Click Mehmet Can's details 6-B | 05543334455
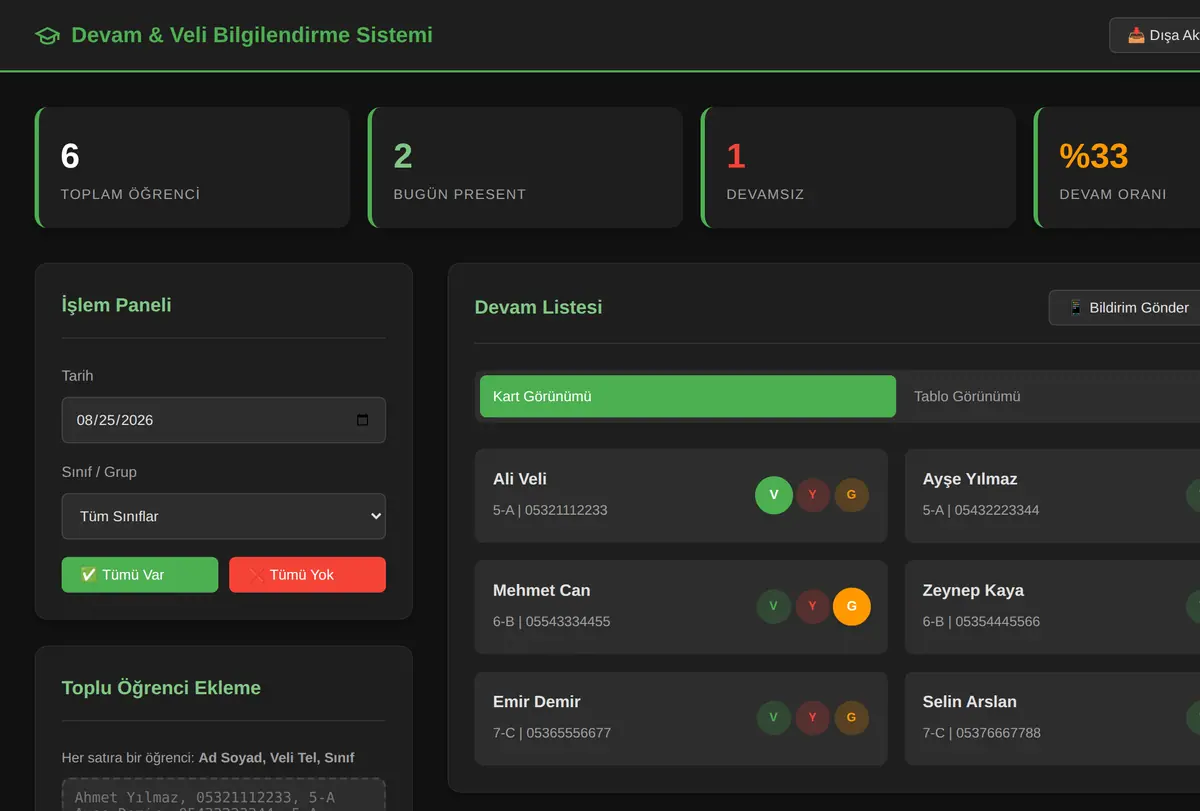 coord(552,621)
